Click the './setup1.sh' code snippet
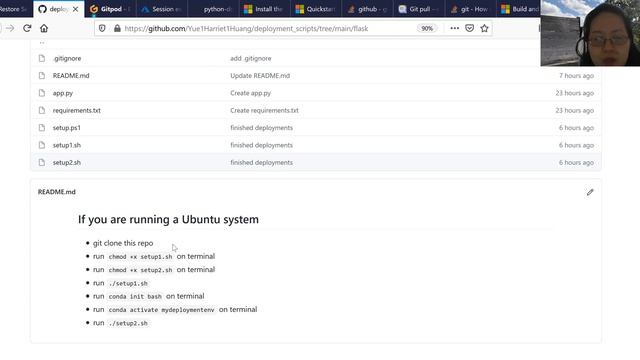 [x=128, y=283]
